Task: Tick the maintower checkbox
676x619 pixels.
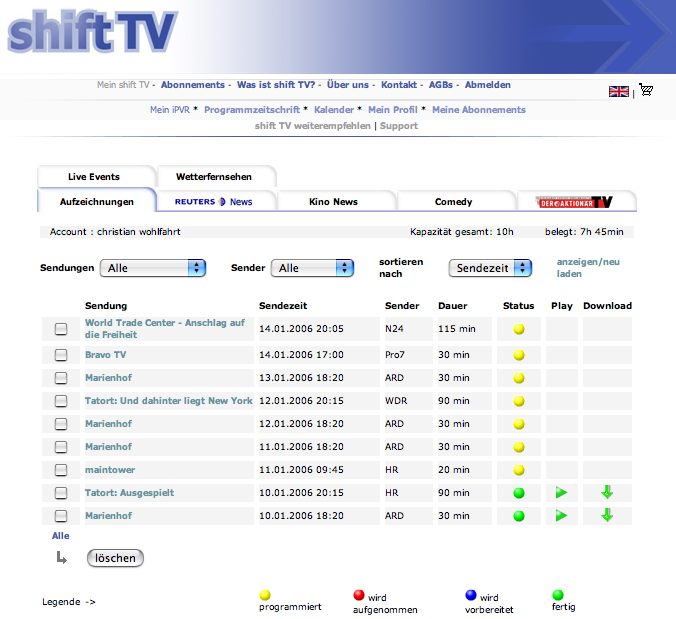Action: [61, 470]
